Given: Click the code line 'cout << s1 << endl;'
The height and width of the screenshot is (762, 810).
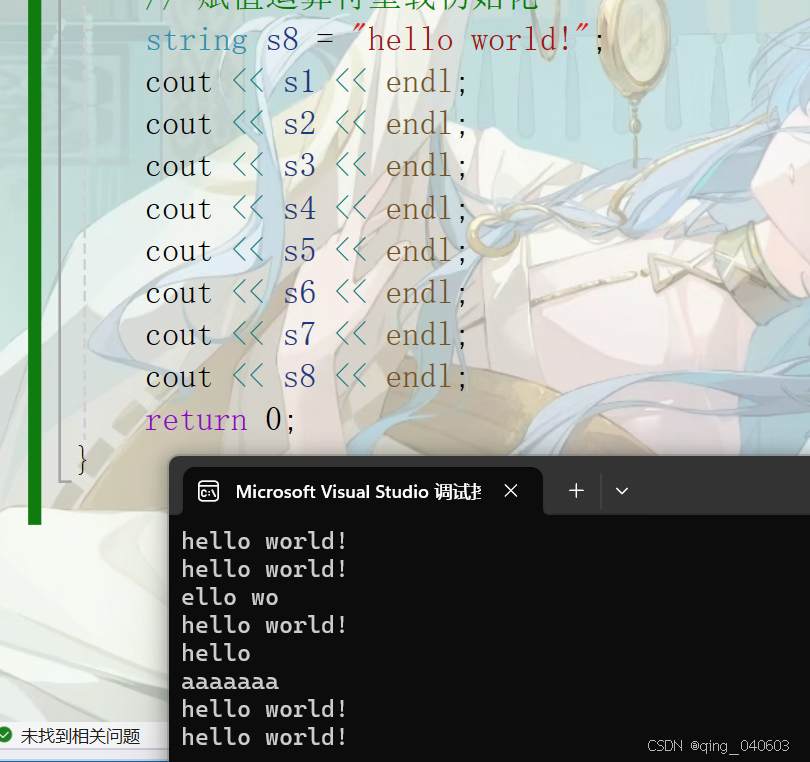Looking at the screenshot, I should 306,82.
